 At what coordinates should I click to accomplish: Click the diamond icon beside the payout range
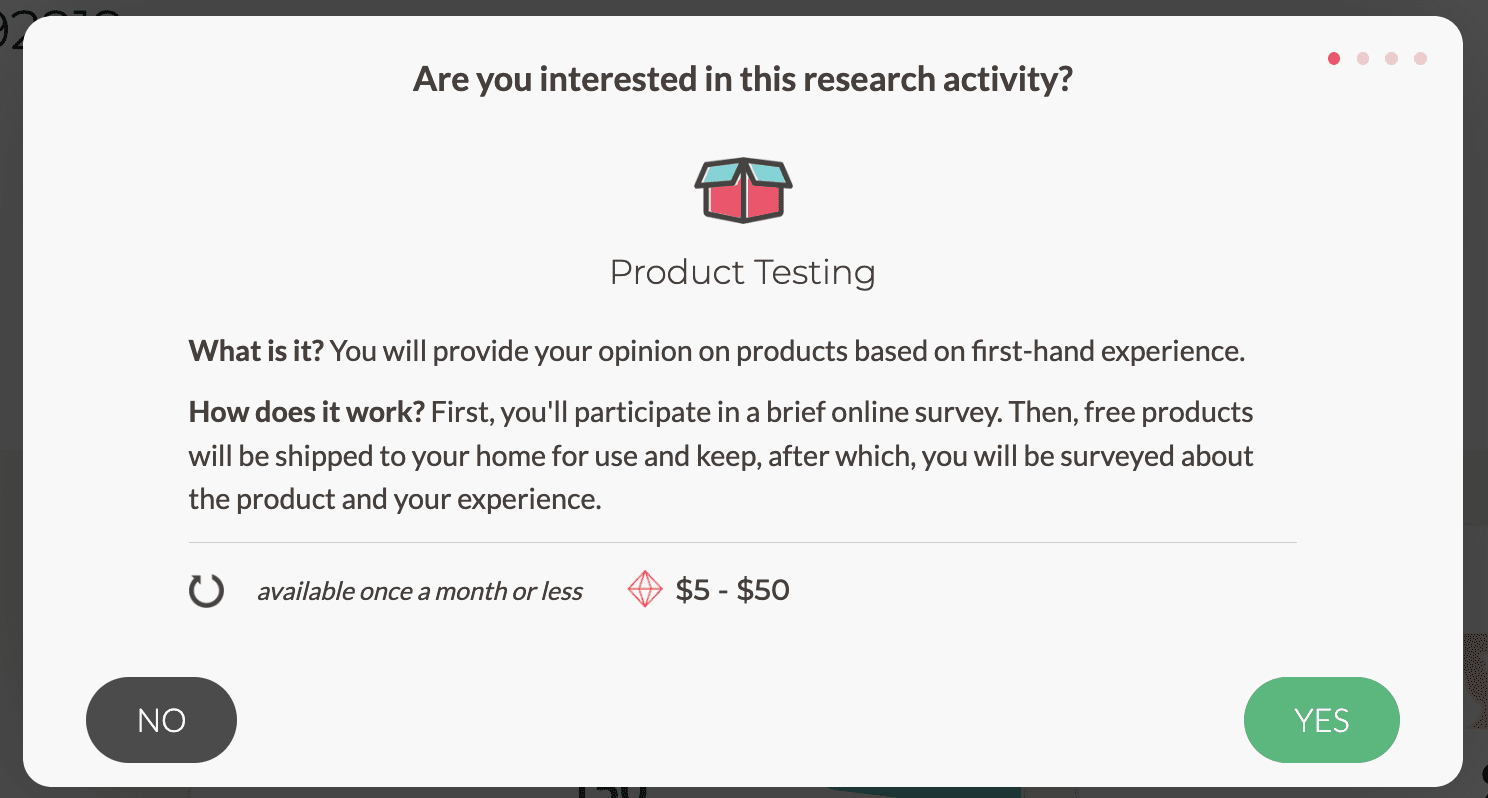tap(645, 589)
